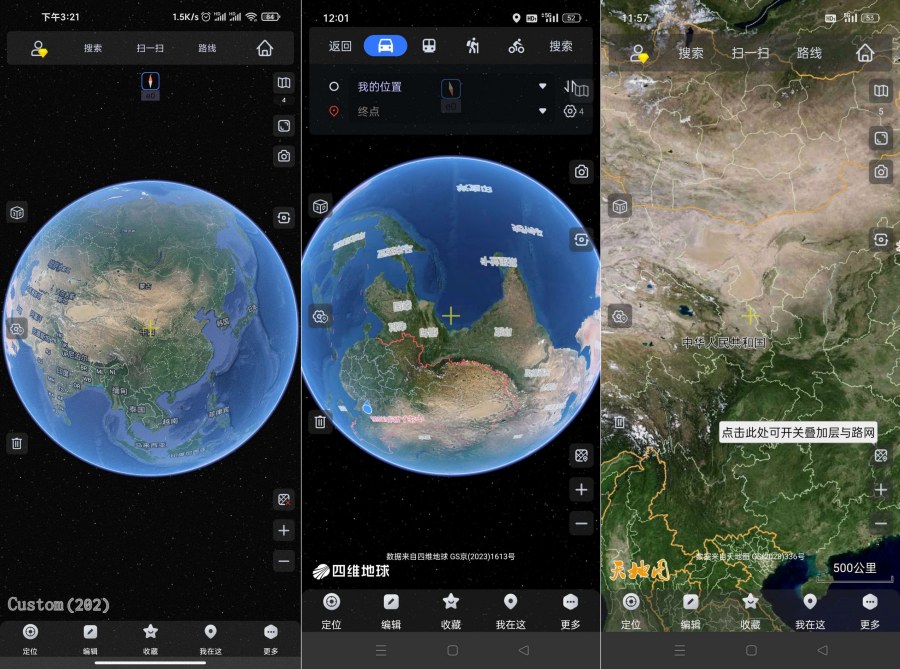Open user profile icon on Custom(202) screen
Image resolution: width=900 pixels, height=669 pixels.
pos(39,49)
